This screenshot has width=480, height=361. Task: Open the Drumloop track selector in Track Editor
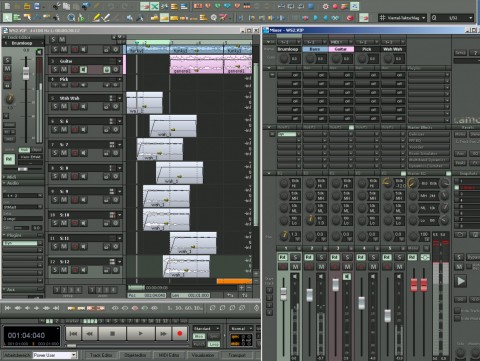coord(23,43)
